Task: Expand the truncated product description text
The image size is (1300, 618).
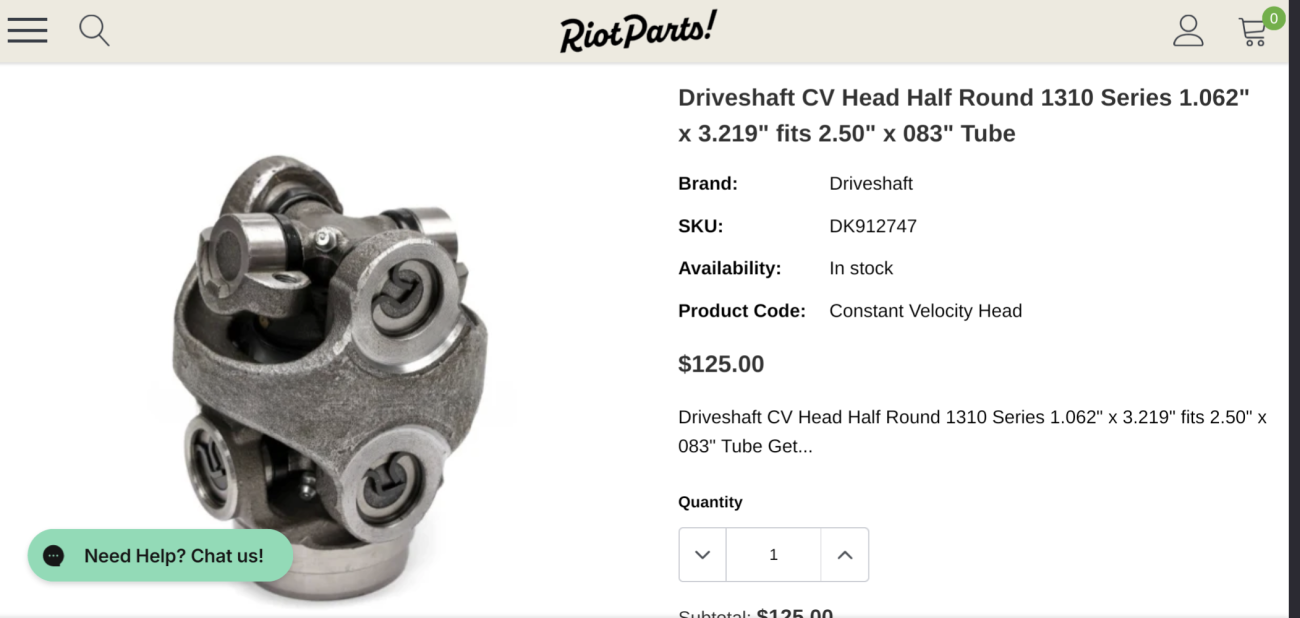Action: click(972, 432)
